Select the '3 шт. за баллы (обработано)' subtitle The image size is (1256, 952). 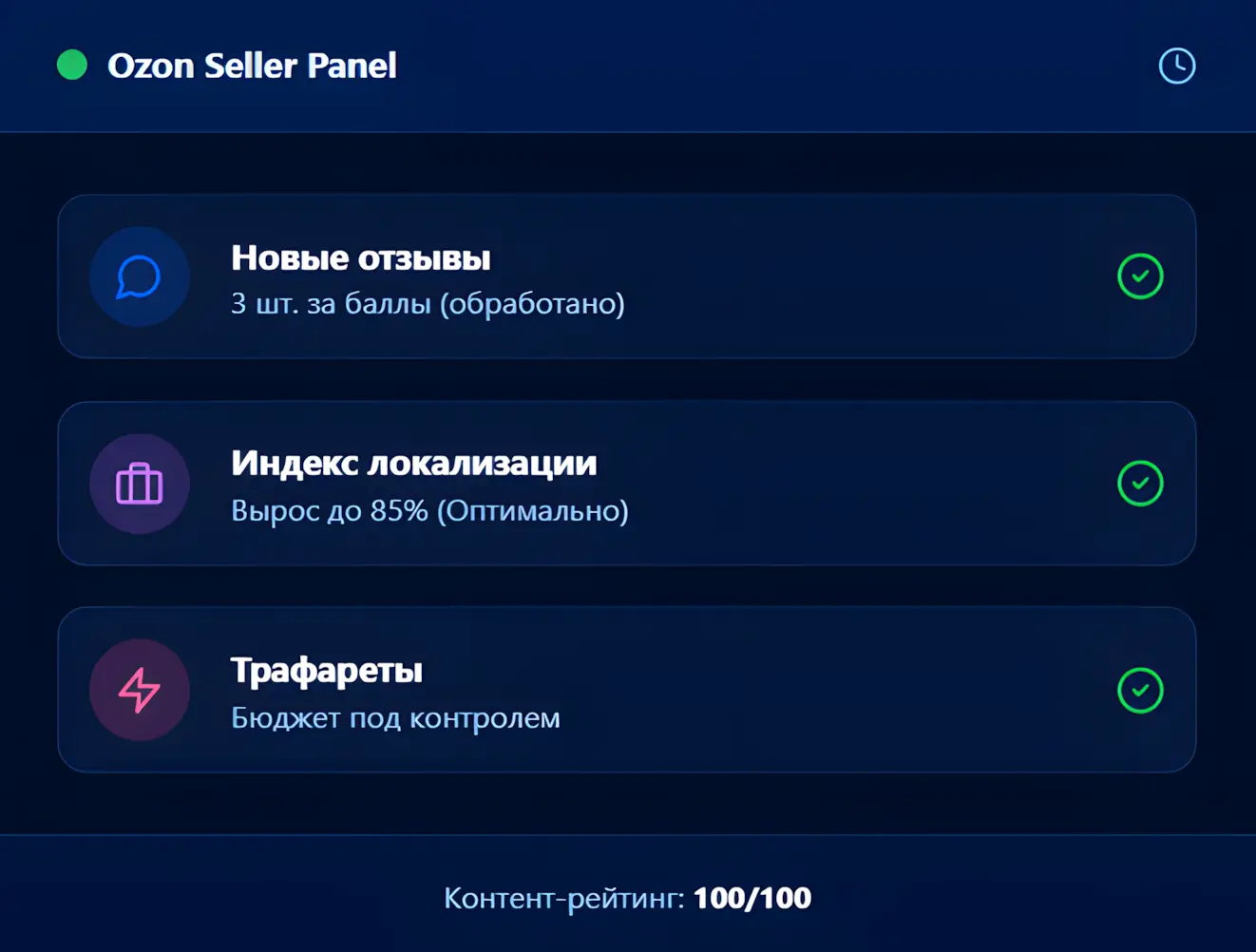click(x=428, y=304)
